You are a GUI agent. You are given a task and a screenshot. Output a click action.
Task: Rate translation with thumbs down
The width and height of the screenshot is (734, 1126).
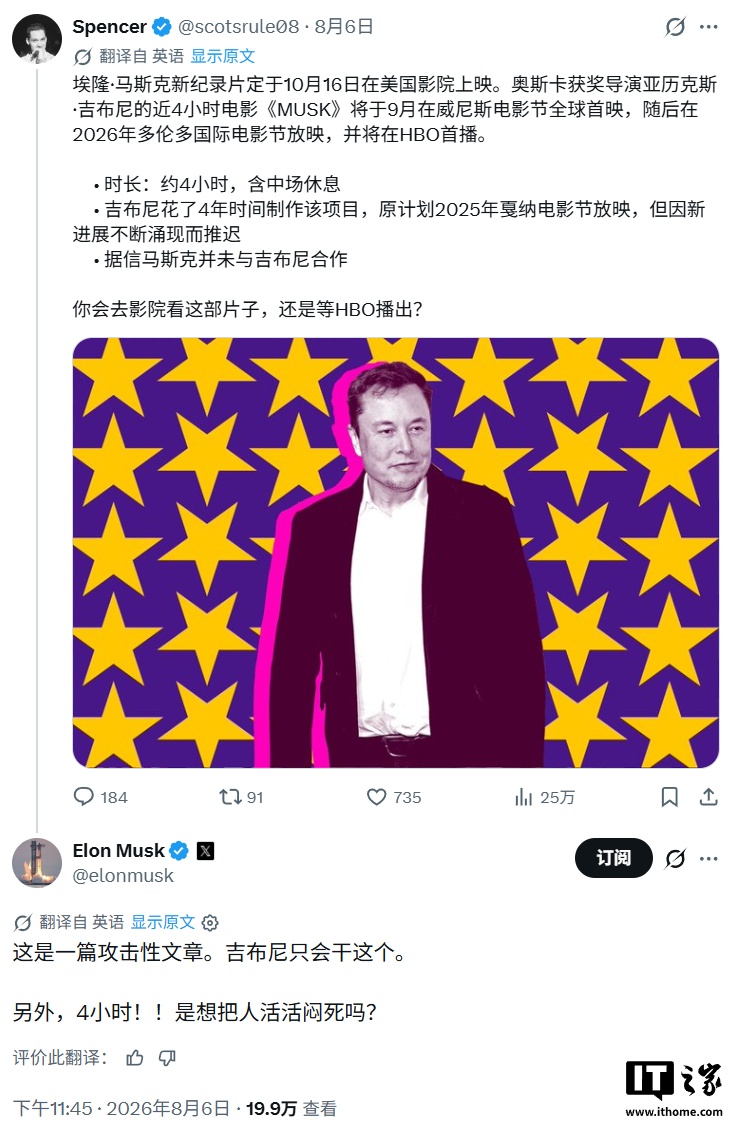(167, 1058)
